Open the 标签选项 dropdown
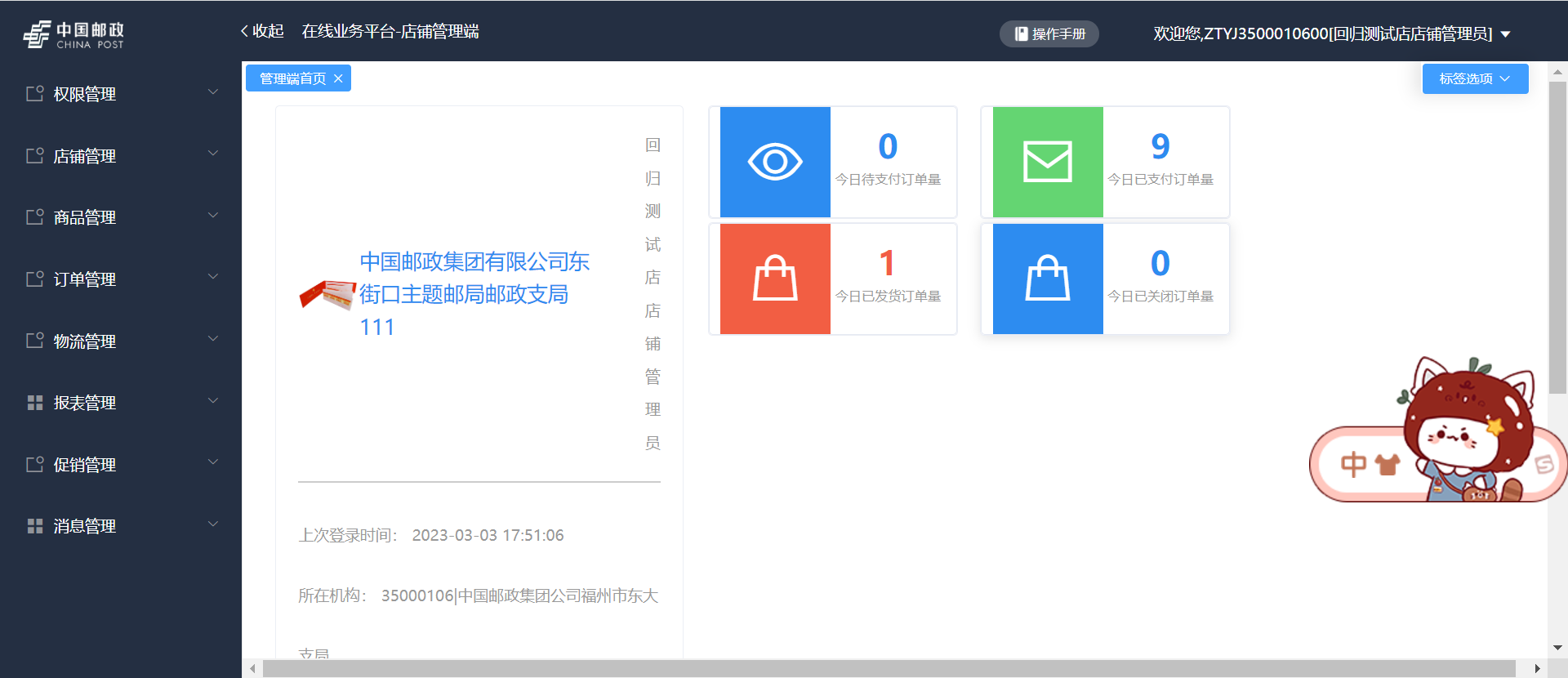Screen dimensions: 1568x678 (1475, 78)
